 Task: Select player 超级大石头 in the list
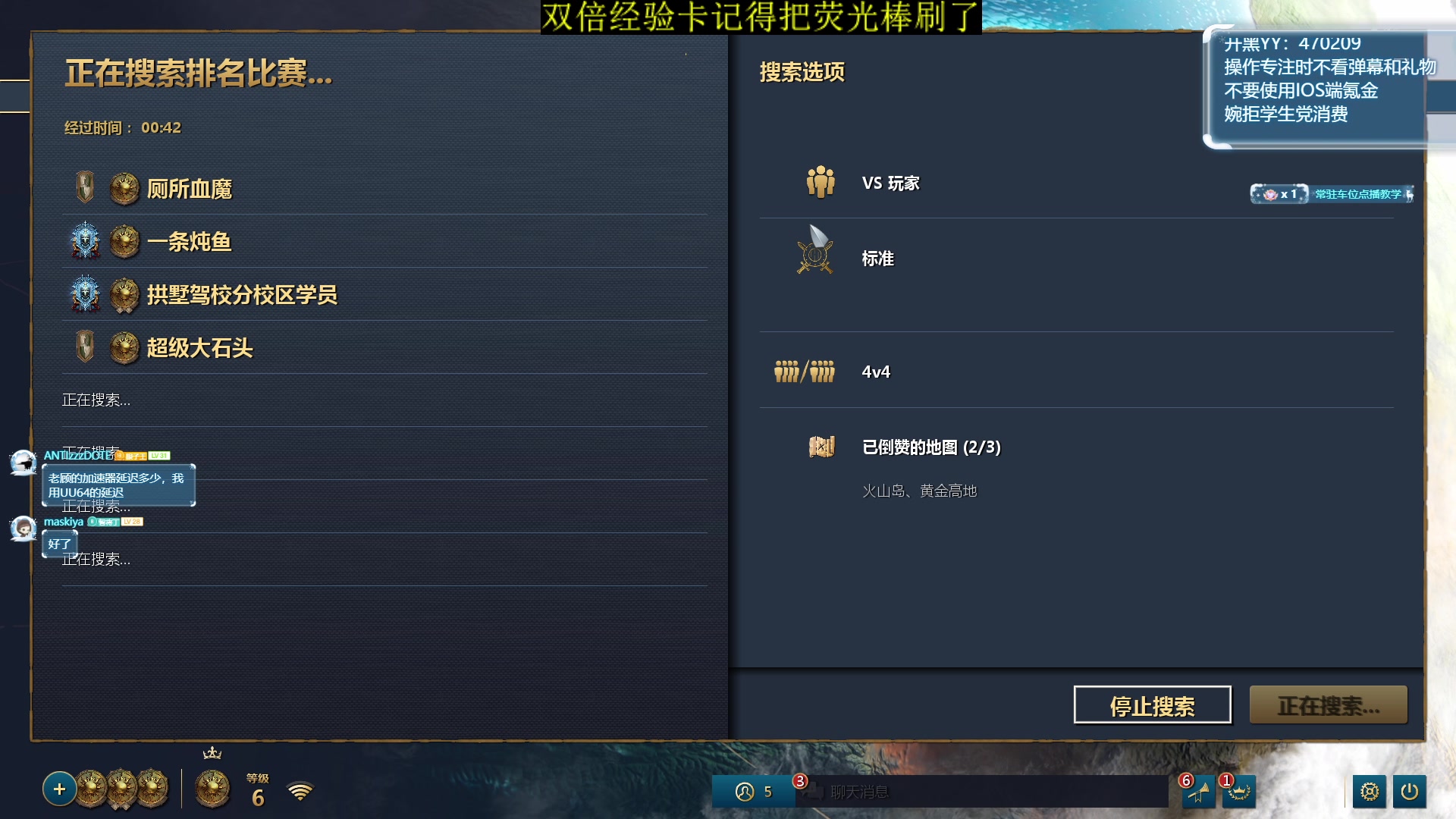pos(384,347)
